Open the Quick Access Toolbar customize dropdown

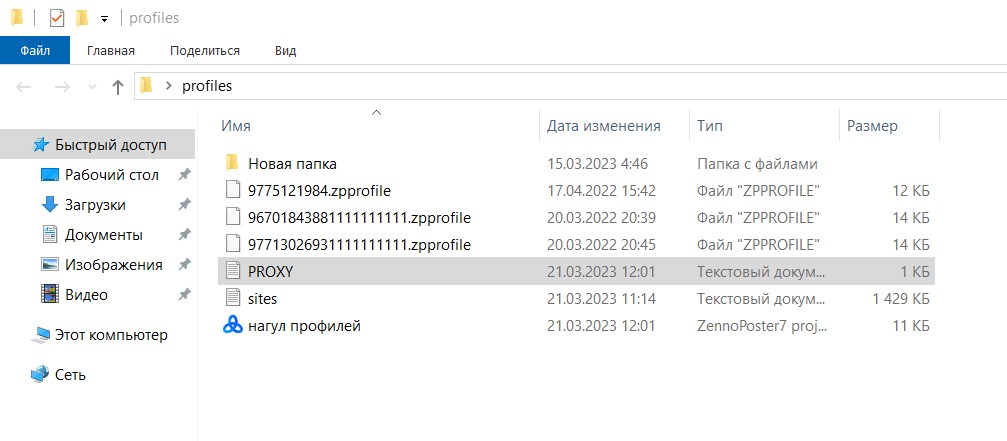pyautogui.click(x=104, y=19)
